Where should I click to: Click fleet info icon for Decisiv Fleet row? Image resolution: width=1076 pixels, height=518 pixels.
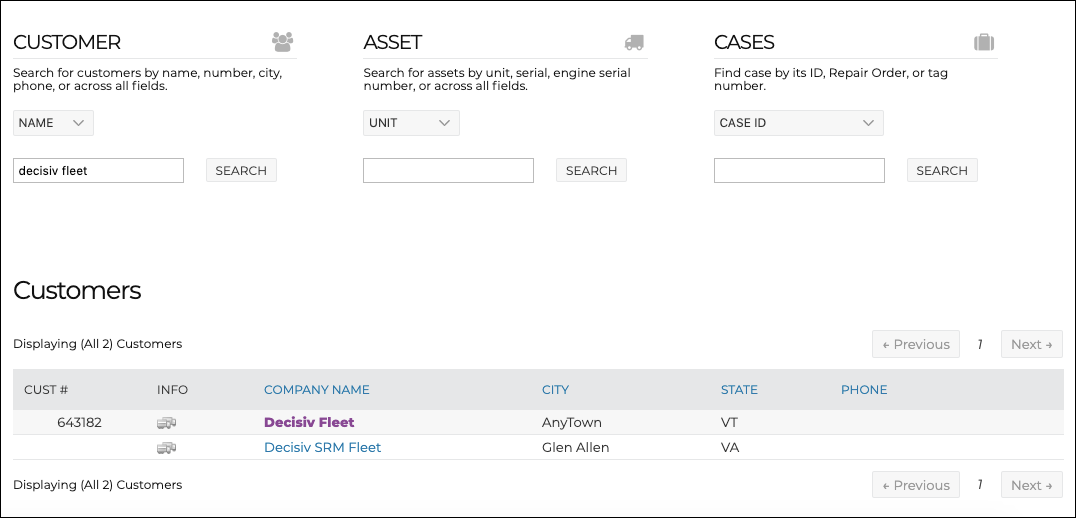(166, 423)
